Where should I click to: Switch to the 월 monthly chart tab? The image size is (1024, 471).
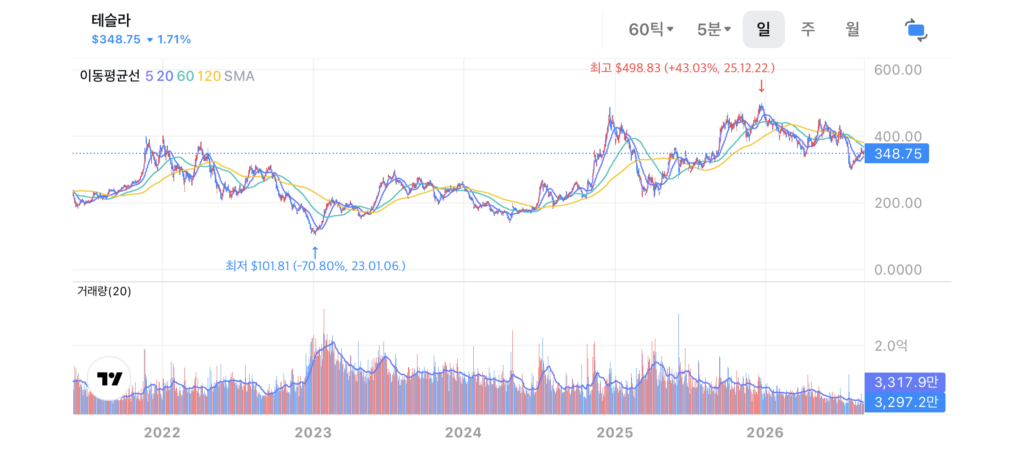(x=853, y=29)
